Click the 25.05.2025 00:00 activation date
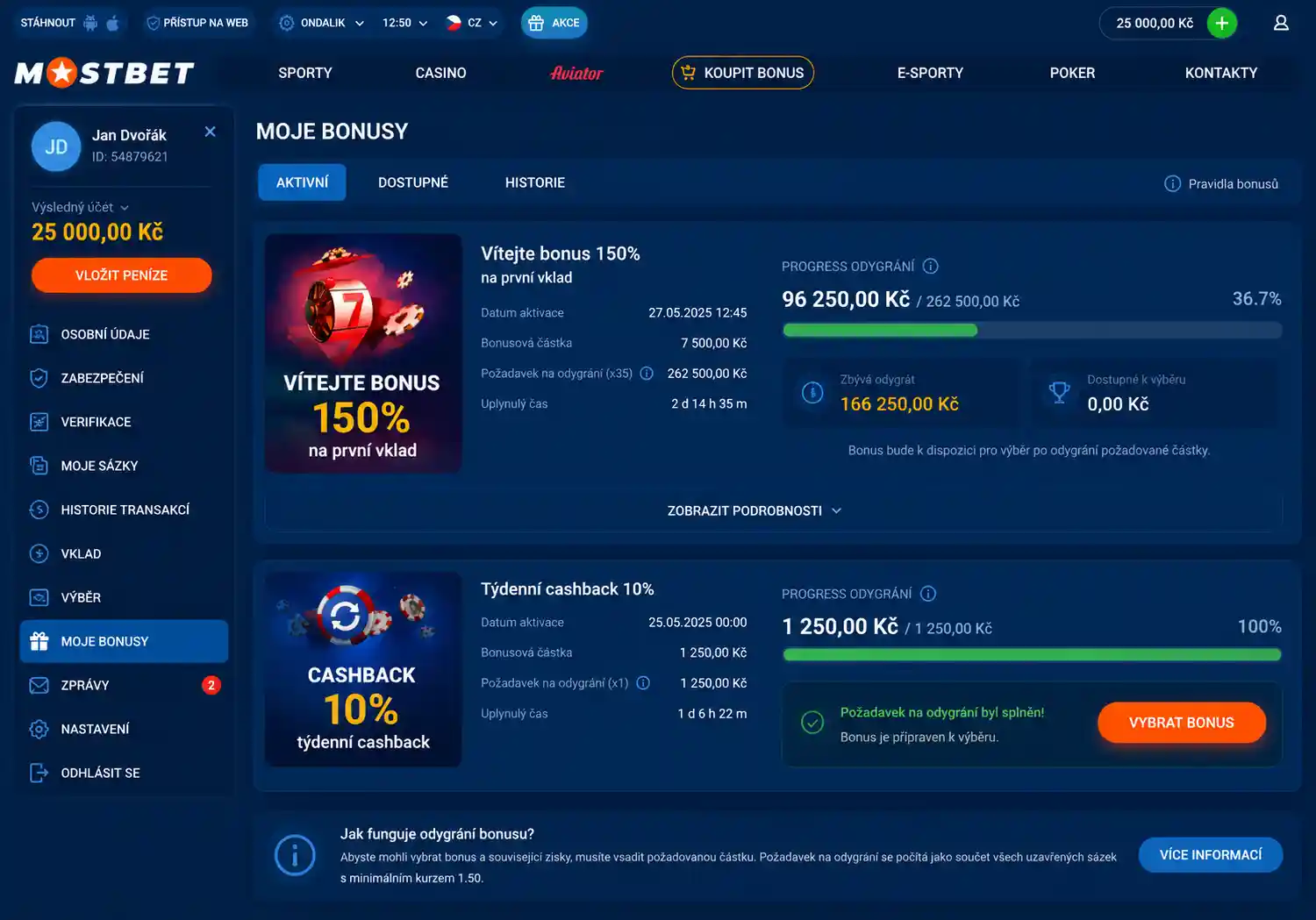This screenshot has width=1316, height=920. pyautogui.click(x=697, y=623)
